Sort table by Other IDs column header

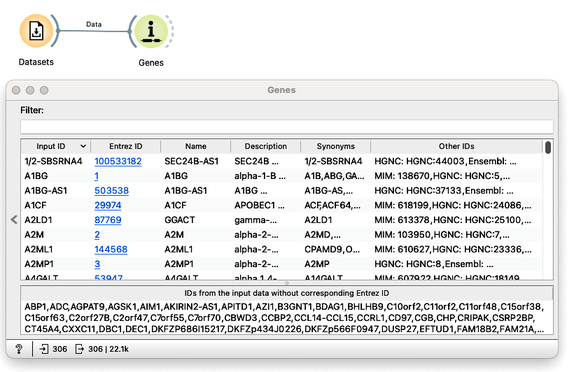click(456, 146)
